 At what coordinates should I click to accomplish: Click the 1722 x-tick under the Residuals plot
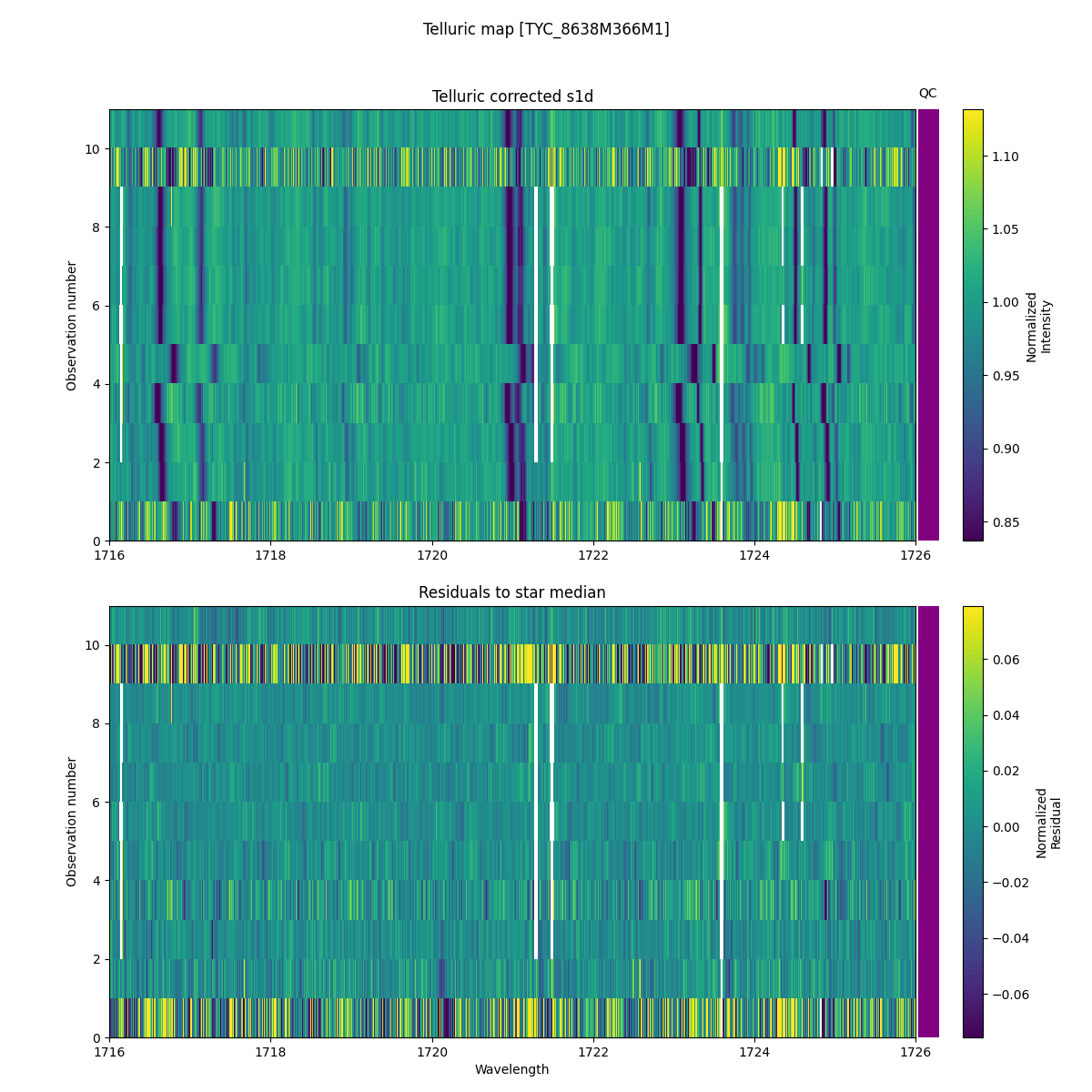tap(593, 1051)
